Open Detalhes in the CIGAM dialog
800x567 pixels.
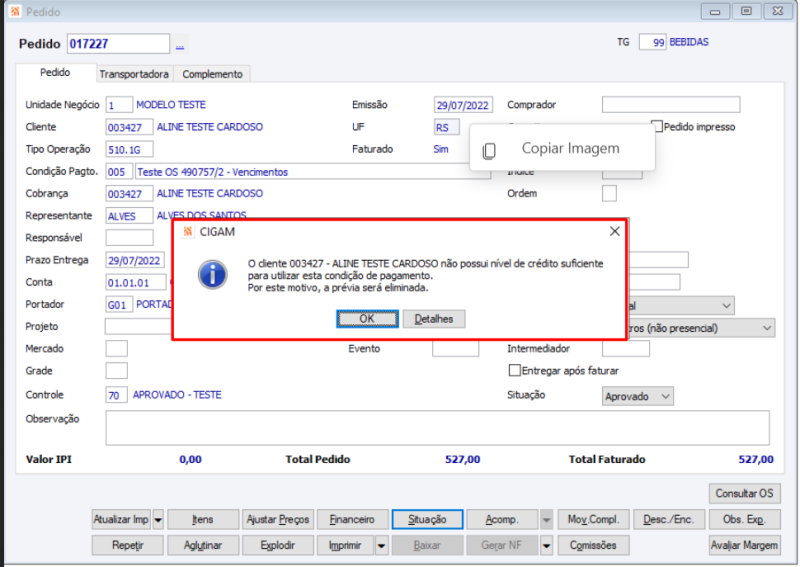[434, 319]
